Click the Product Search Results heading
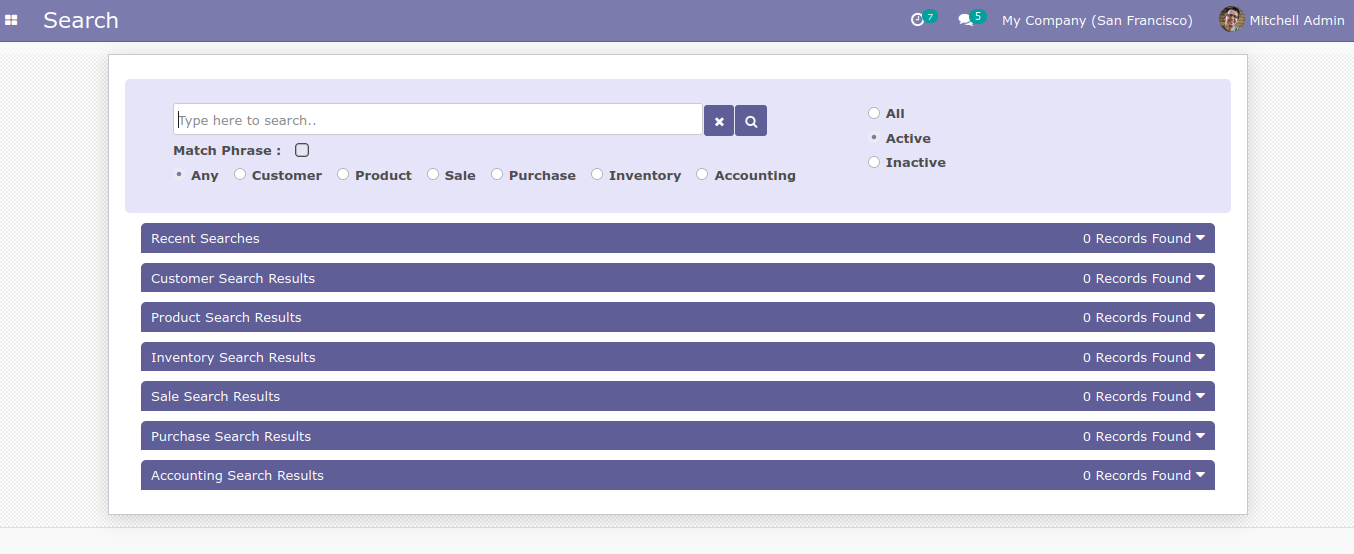1354x554 pixels. coord(226,317)
